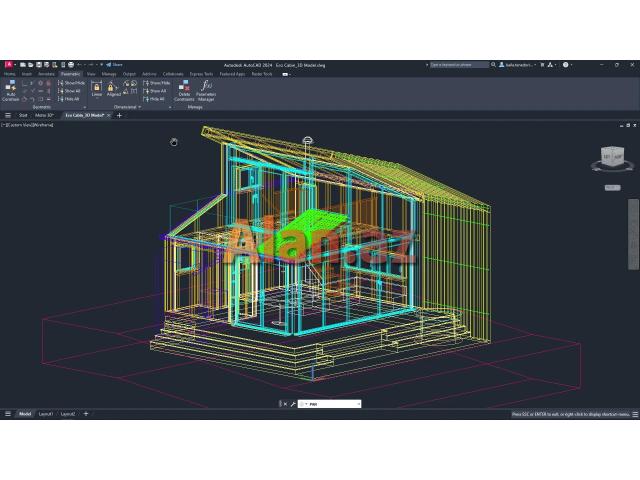
Task: Click the Linear dimensional constraint tool
Action: point(97,89)
